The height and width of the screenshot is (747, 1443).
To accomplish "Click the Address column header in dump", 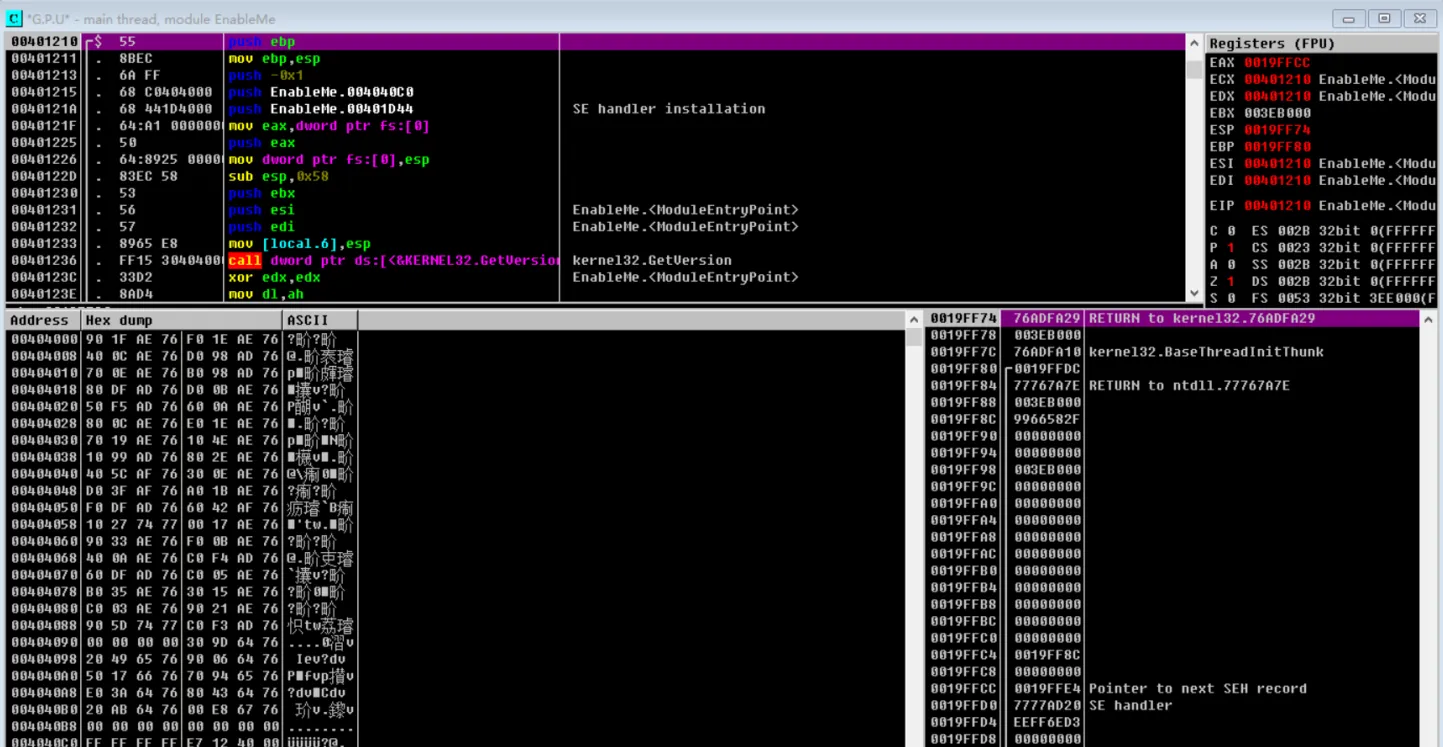I will click(42, 320).
